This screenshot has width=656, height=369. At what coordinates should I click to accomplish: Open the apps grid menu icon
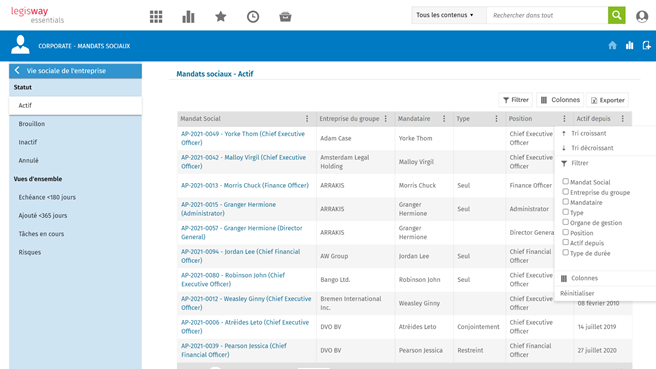click(x=156, y=17)
